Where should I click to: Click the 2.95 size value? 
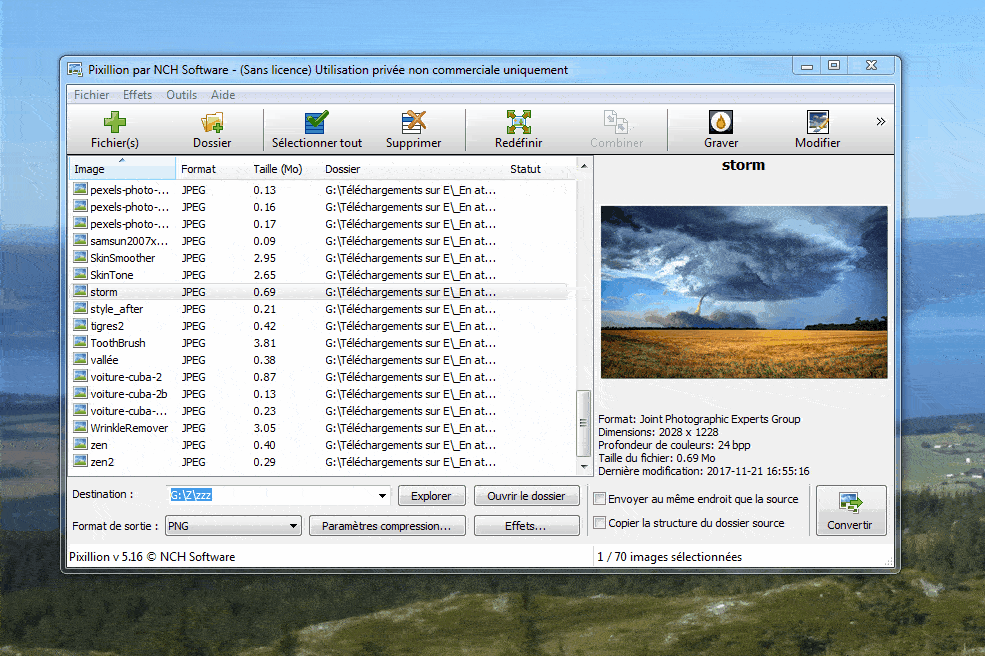click(264, 258)
